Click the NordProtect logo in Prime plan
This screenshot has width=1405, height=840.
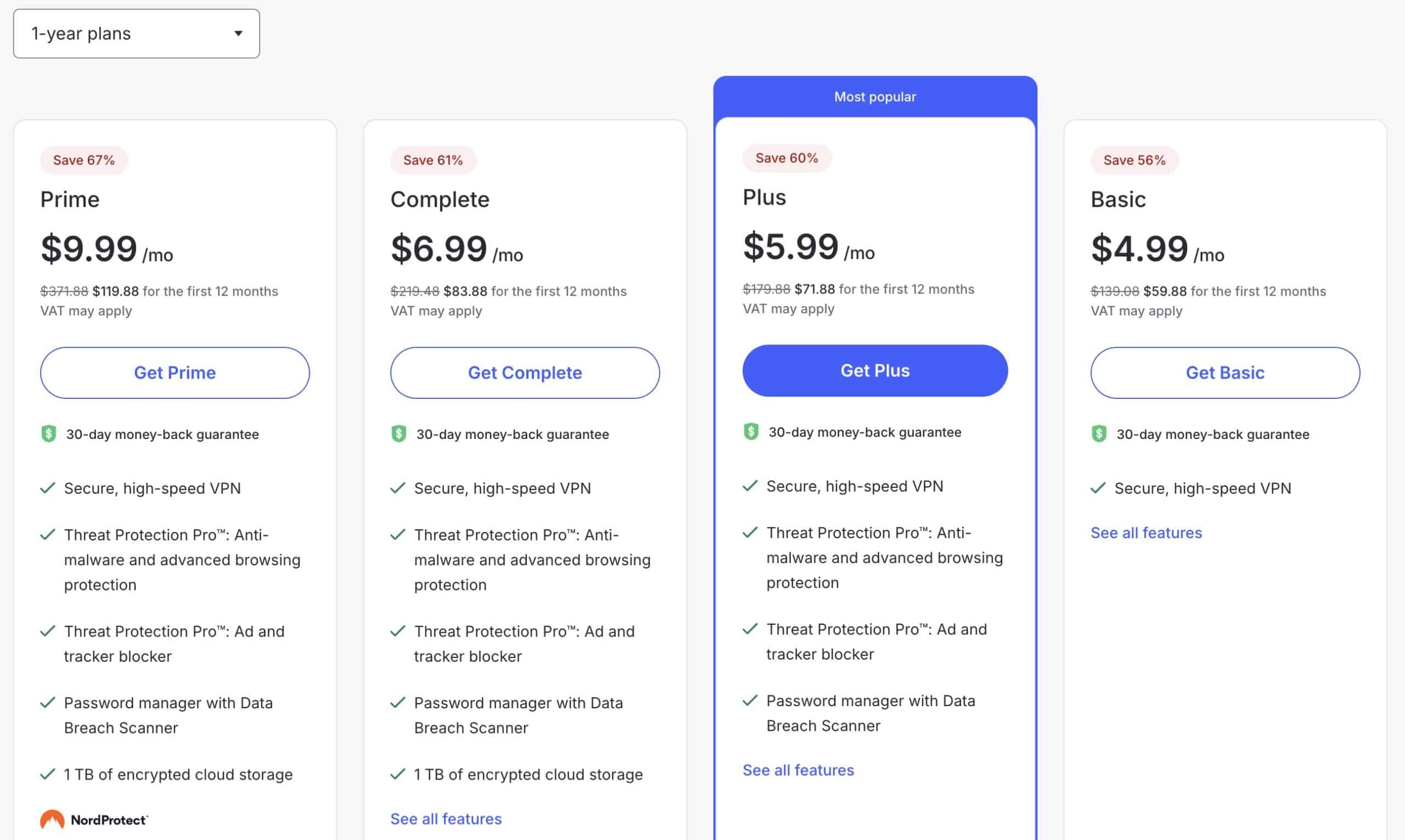pos(94,819)
